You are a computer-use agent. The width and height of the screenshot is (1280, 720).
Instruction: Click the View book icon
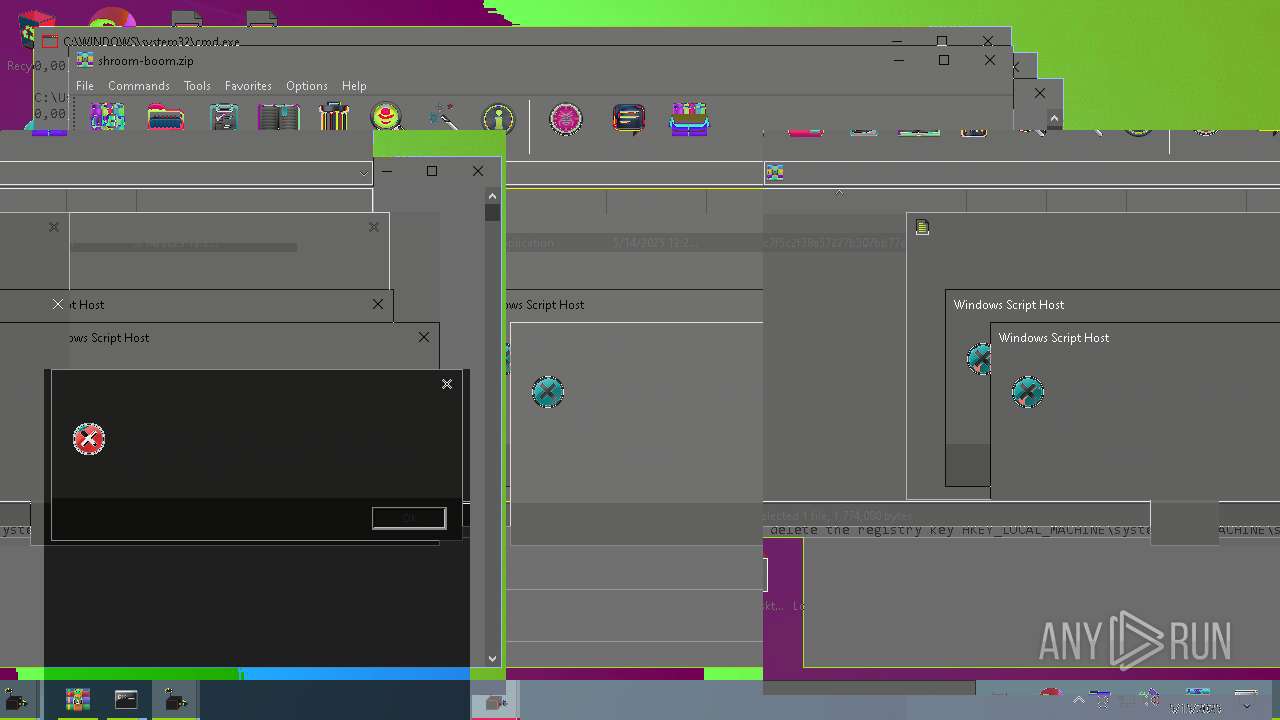coord(279,118)
